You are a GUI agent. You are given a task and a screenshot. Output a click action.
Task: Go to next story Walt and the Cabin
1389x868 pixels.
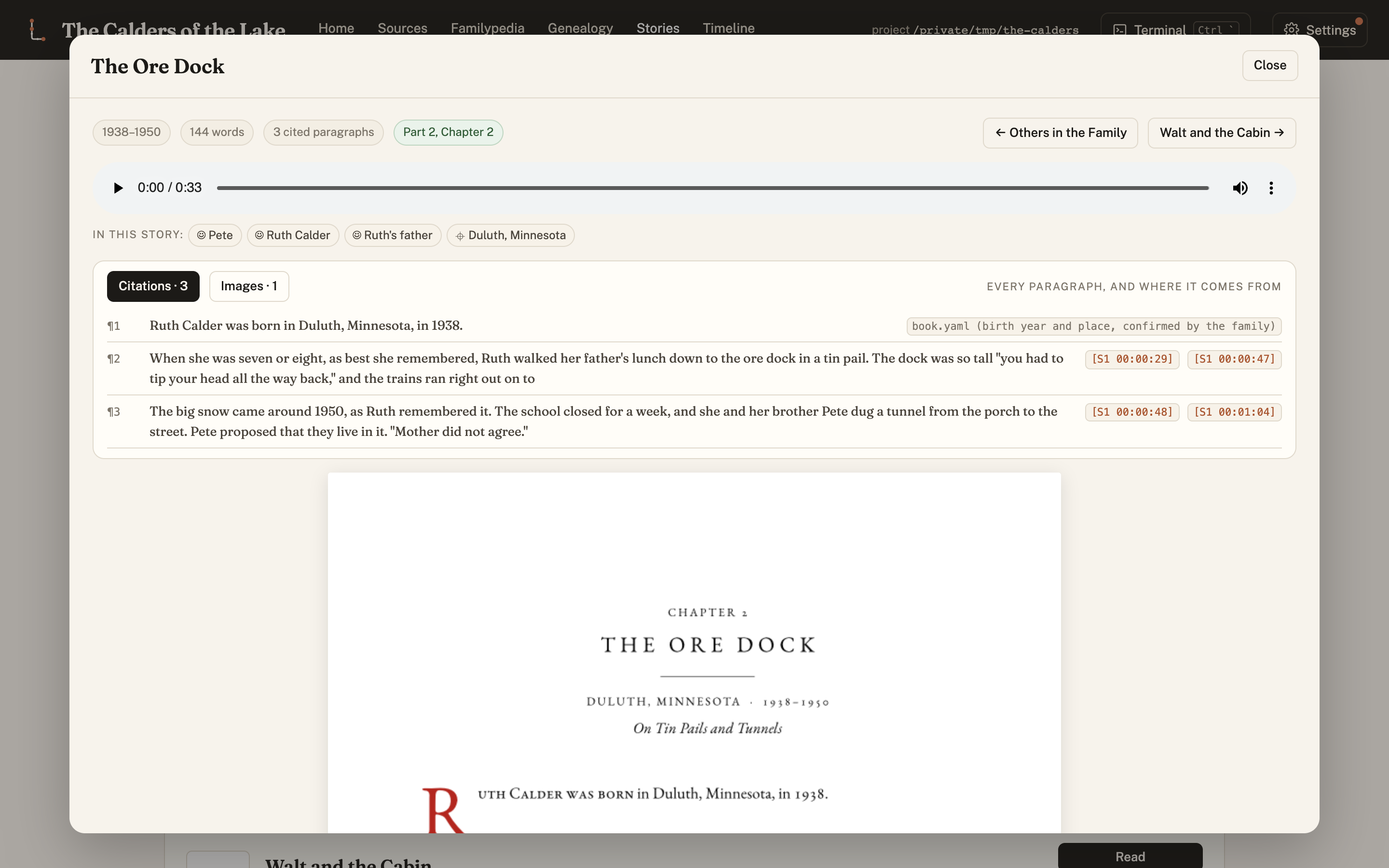tap(1221, 133)
